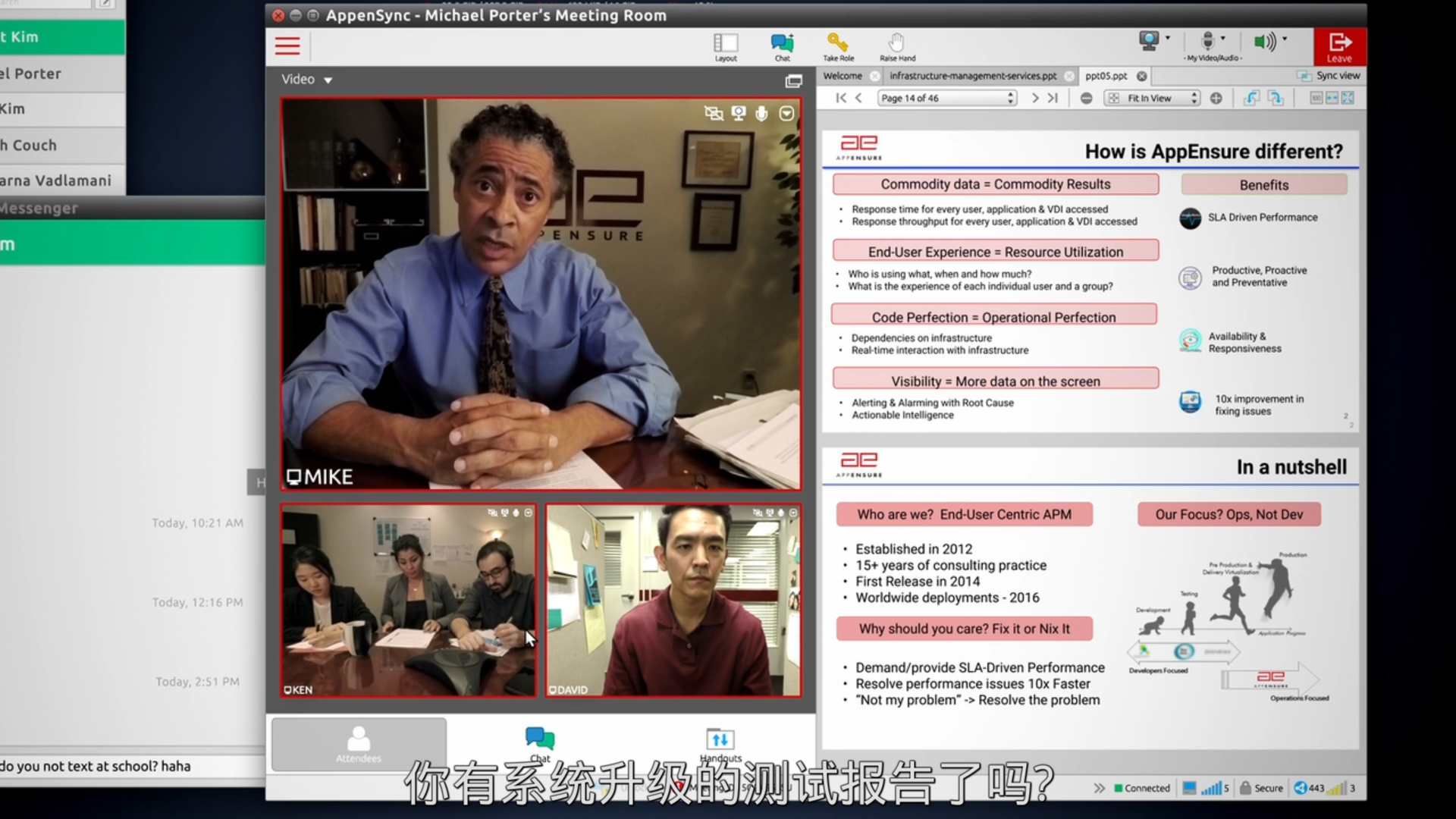
Task: Select the Ken video thumbnail
Action: click(408, 600)
